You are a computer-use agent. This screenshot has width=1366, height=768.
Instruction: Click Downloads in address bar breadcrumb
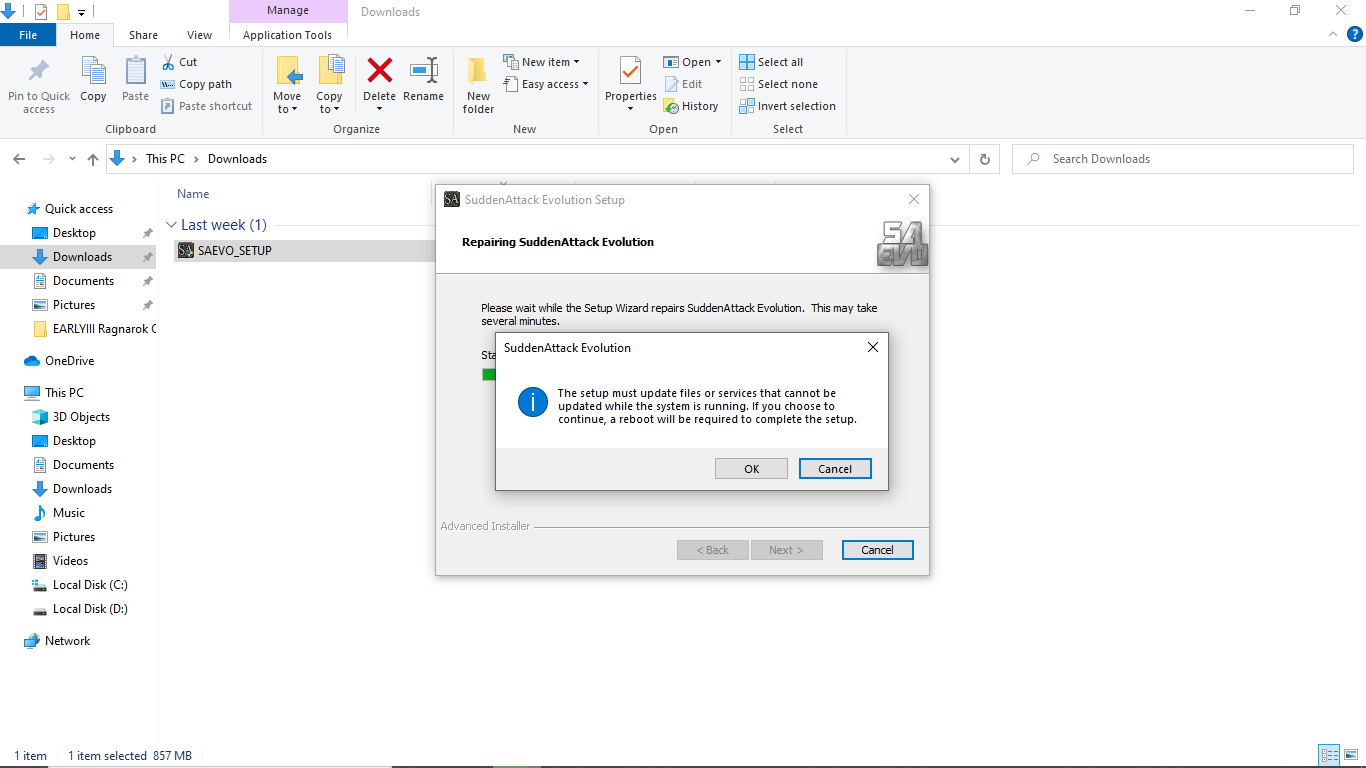(x=237, y=159)
